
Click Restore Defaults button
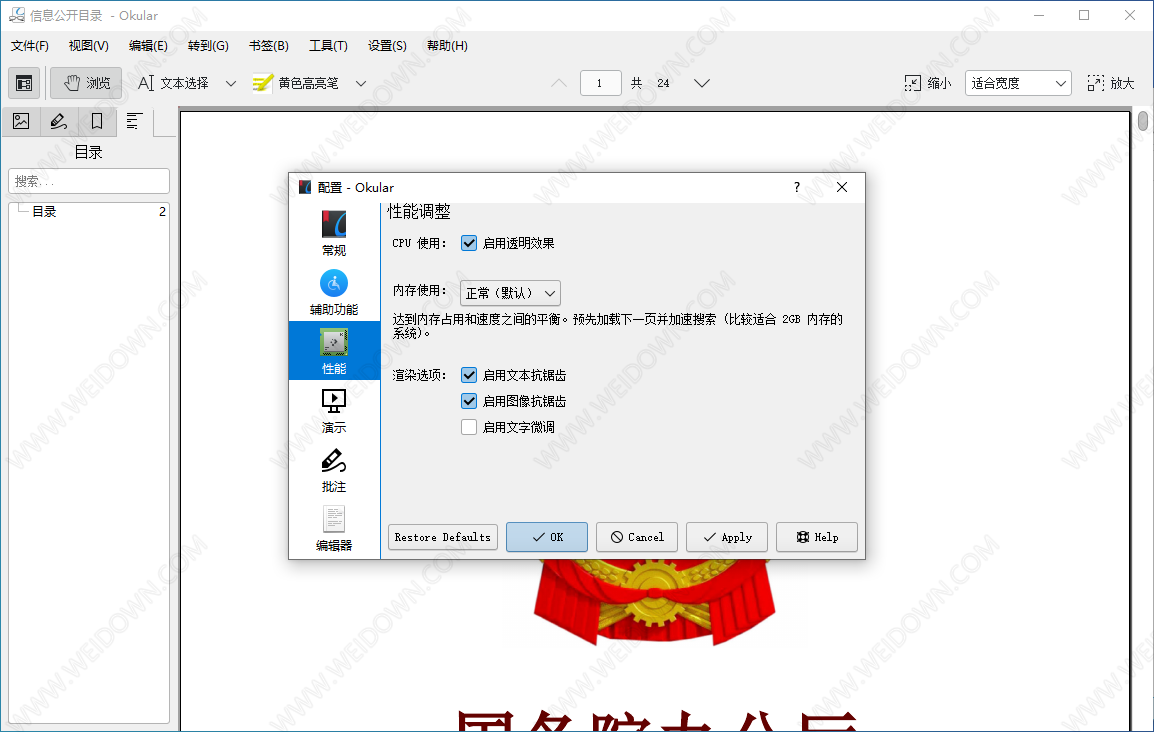coord(442,537)
